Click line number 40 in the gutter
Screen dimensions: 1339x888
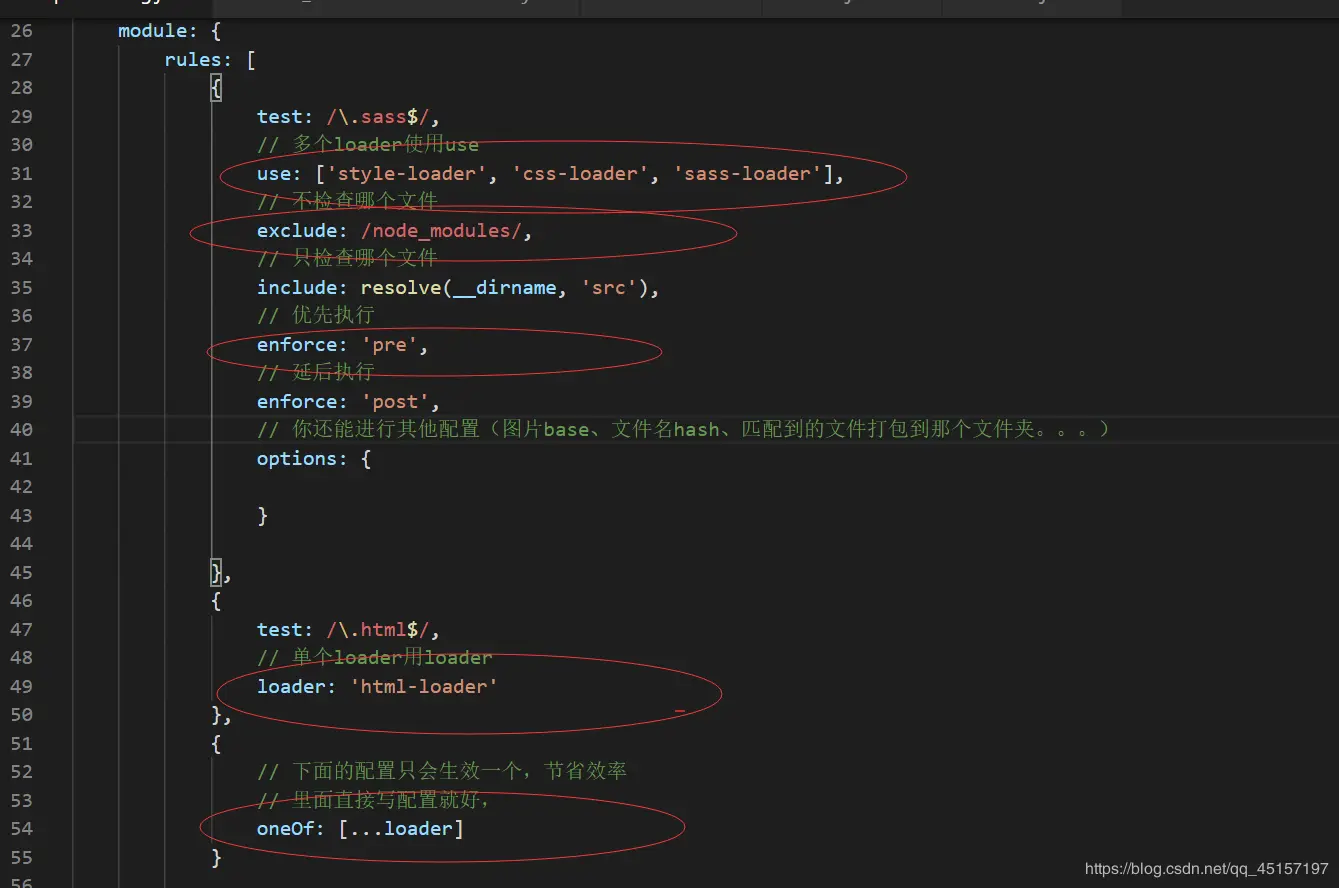[x=21, y=430]
